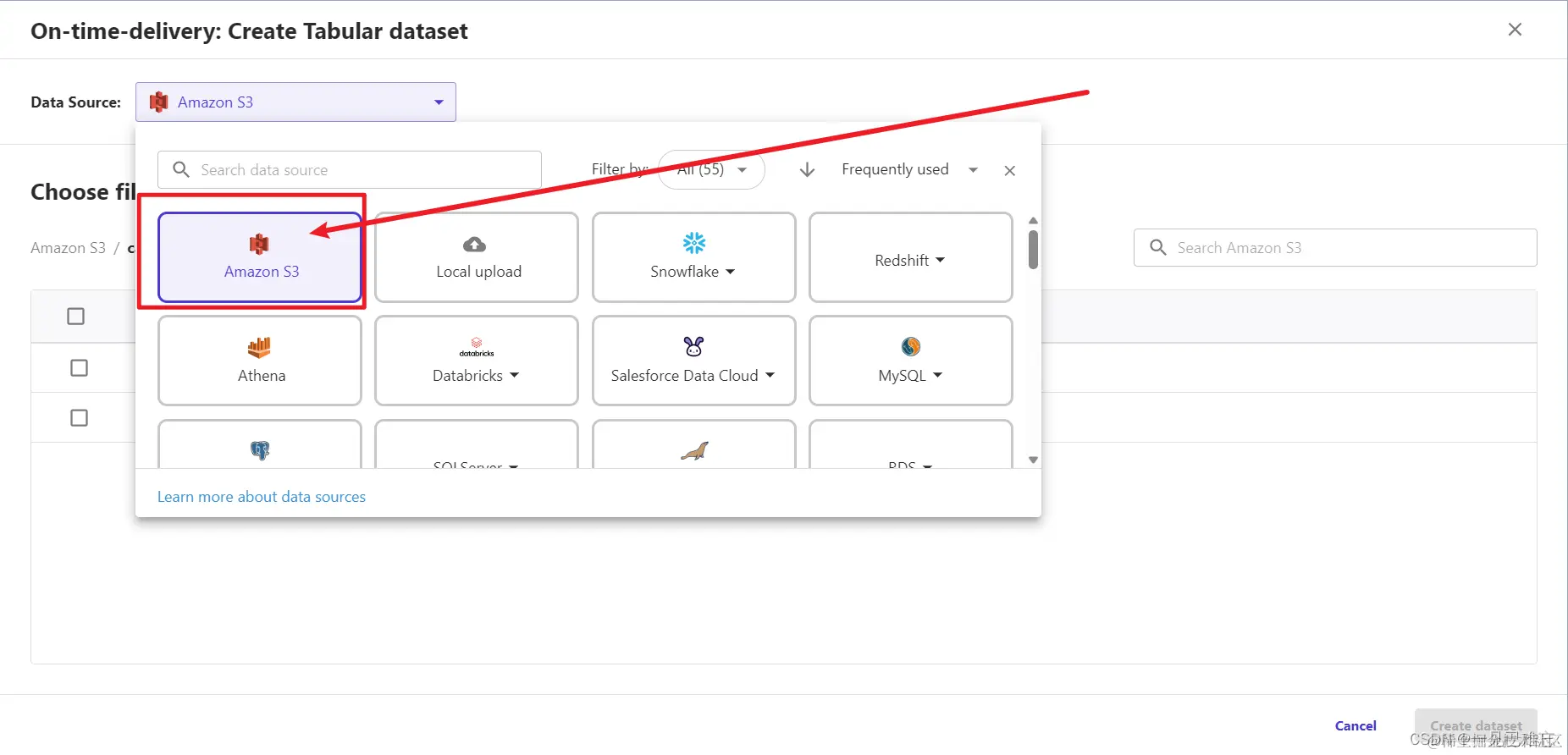Screen dimensions: 1568x755
Task: Select the PostgreSQL elephant icon card
Action: point(260,445)
